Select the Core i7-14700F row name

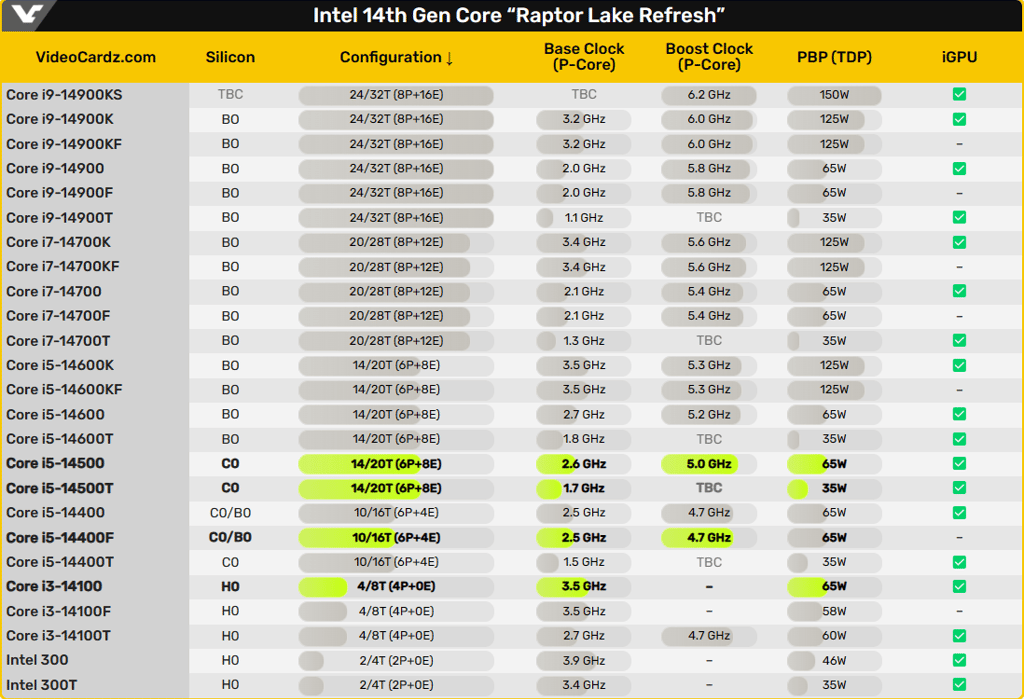point(58,316)
